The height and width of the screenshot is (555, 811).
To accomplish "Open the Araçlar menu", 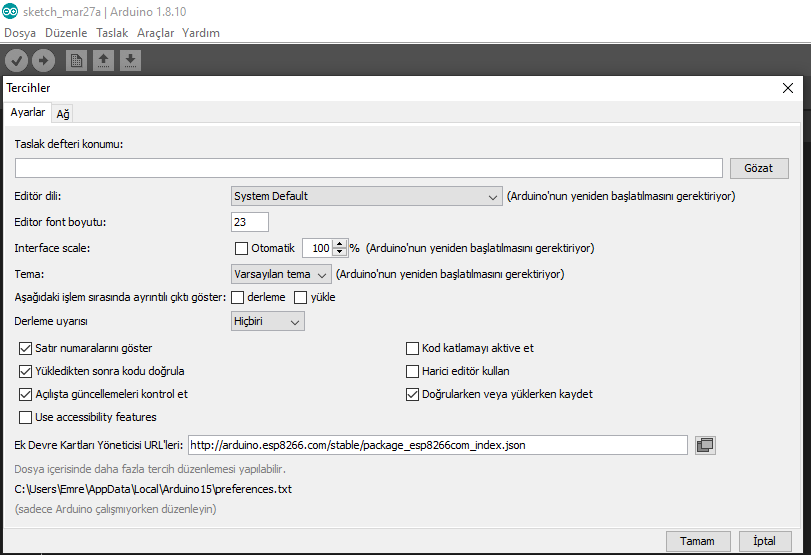I will (156, 33).
